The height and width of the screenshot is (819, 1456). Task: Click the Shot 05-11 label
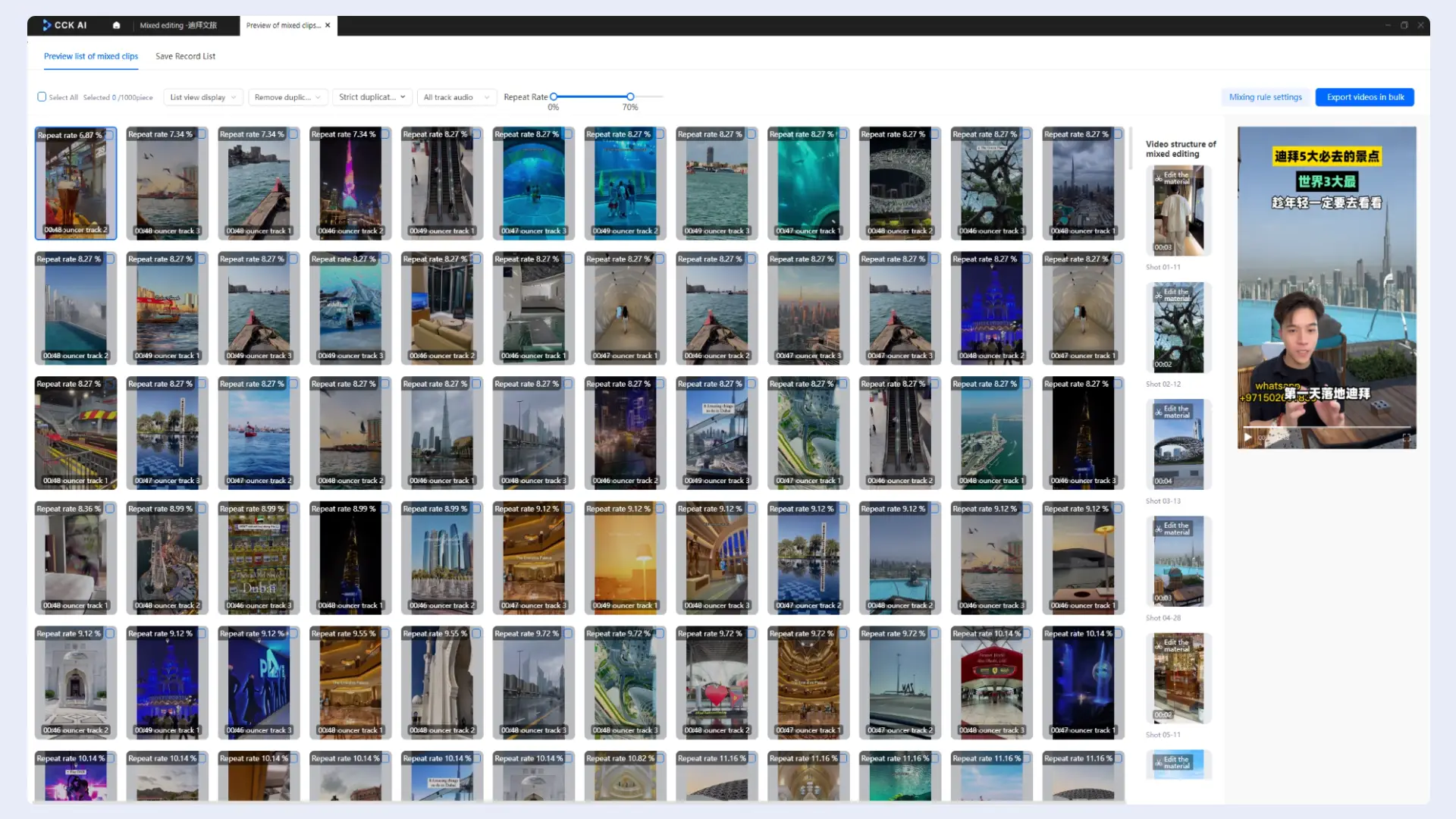[1163, 735]
